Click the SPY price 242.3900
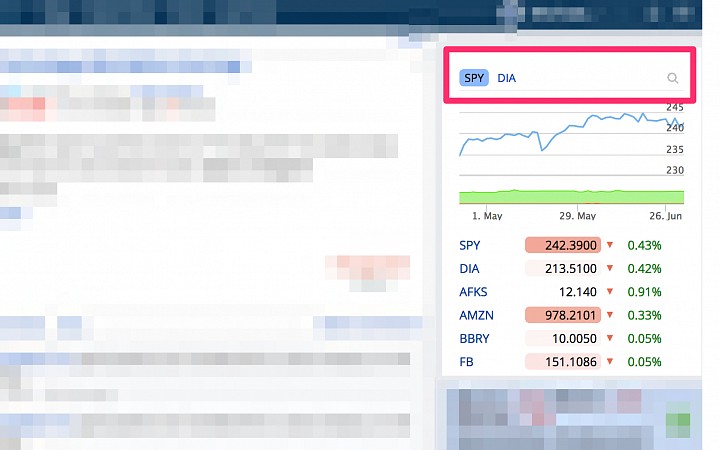The width and height of the screenshot is (720, 450). (x=563, y=245)
